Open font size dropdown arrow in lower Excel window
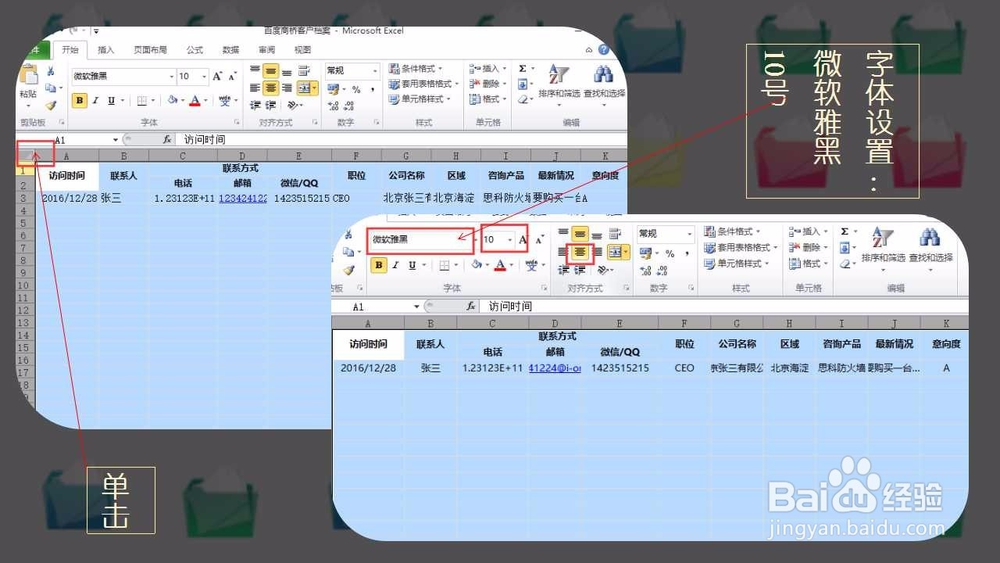The image size is (1000, 563). 510,240
